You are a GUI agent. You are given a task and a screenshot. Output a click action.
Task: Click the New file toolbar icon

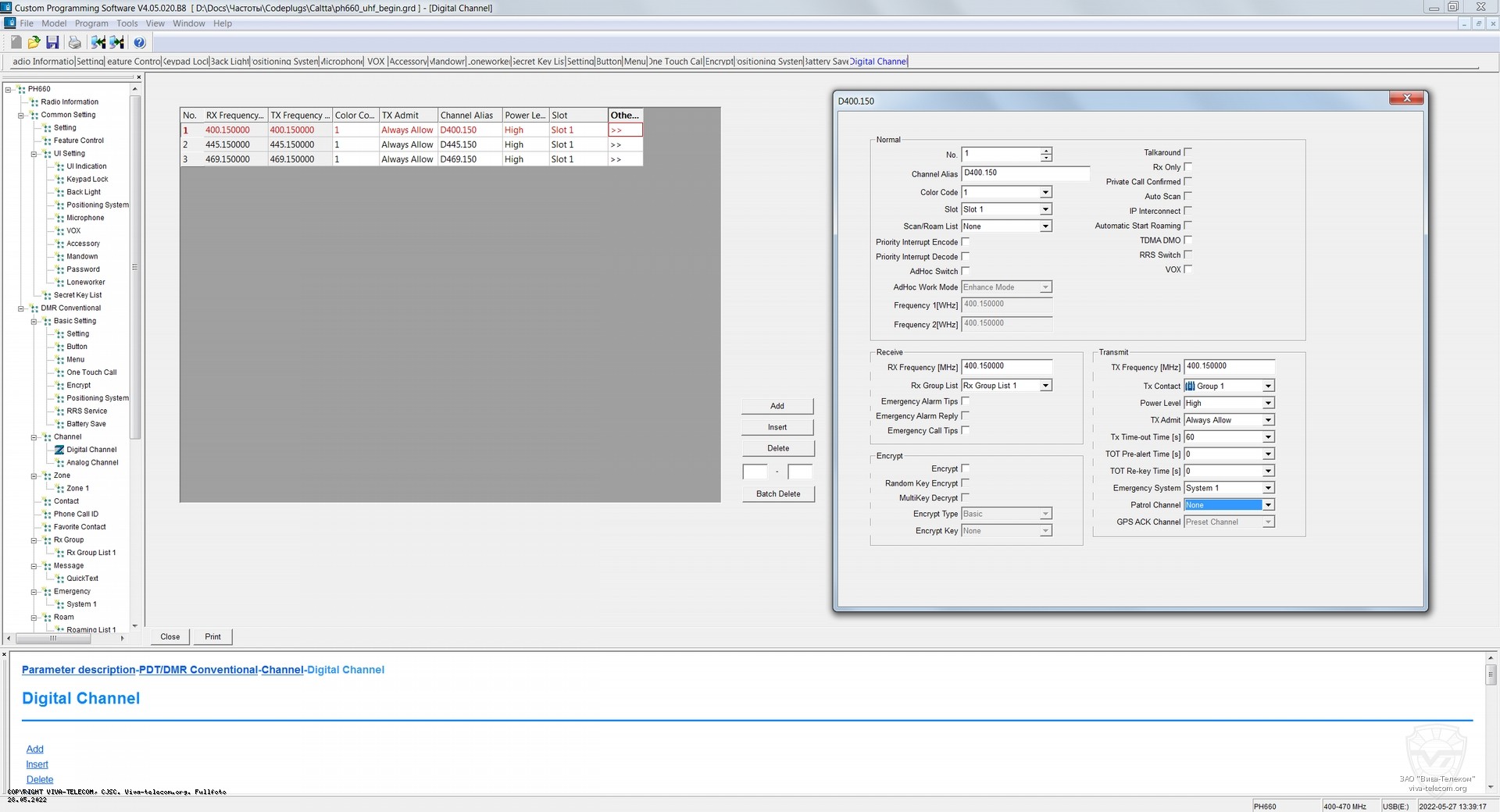point(16,42)
